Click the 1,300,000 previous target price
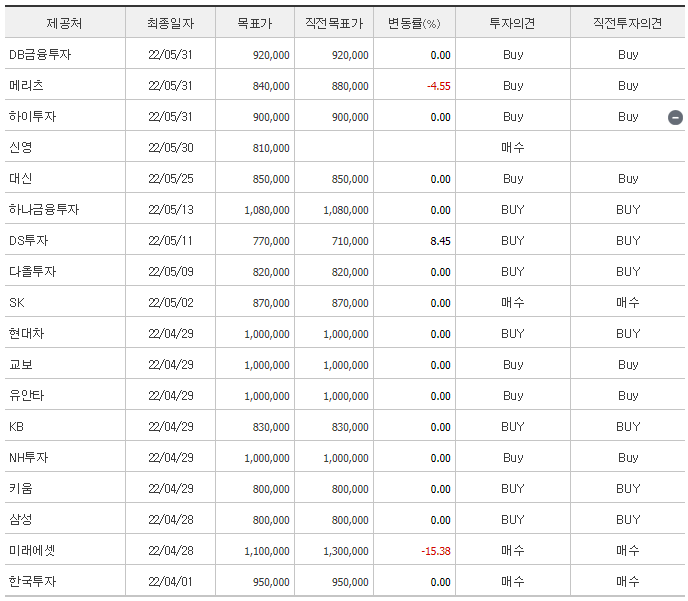 coord(346,551)
